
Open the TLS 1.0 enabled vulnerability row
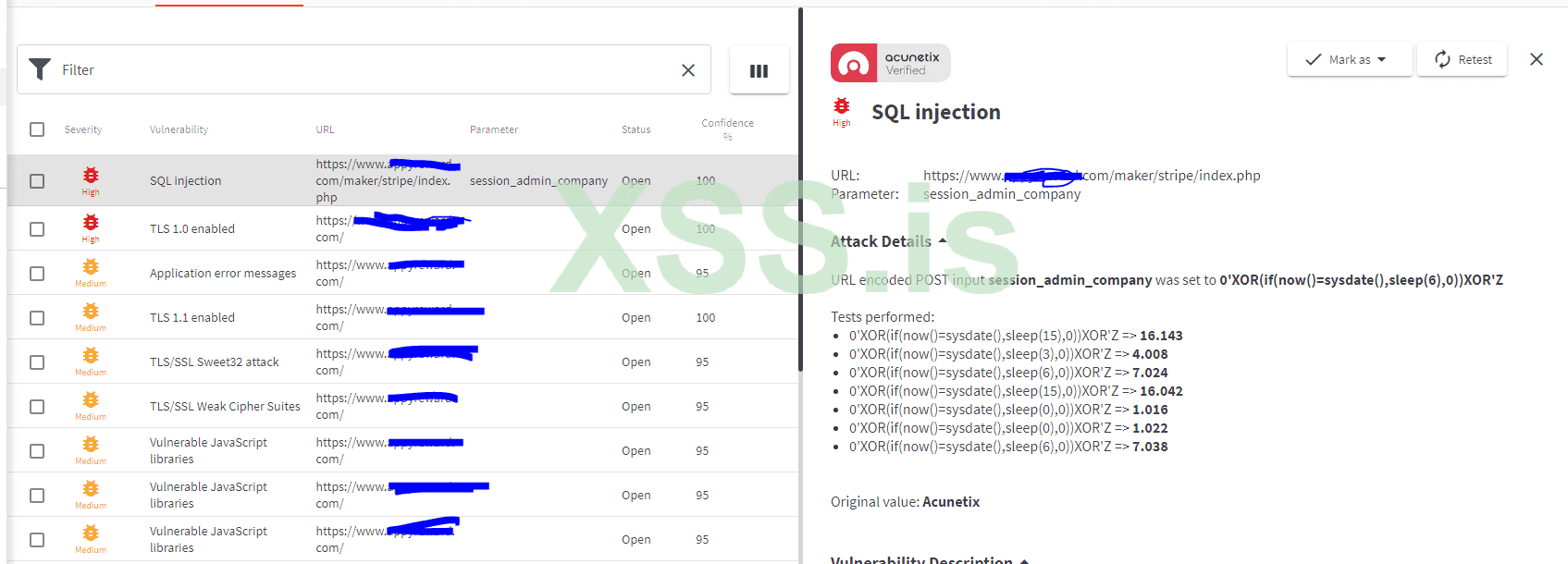pyautogui.click(x=402, y=228)
